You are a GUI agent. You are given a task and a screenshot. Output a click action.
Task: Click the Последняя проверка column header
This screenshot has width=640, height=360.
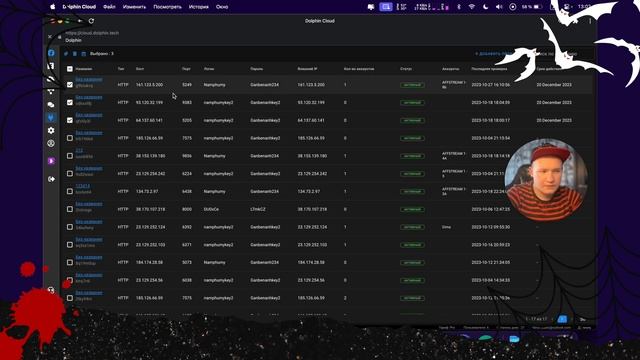point(489,69)
